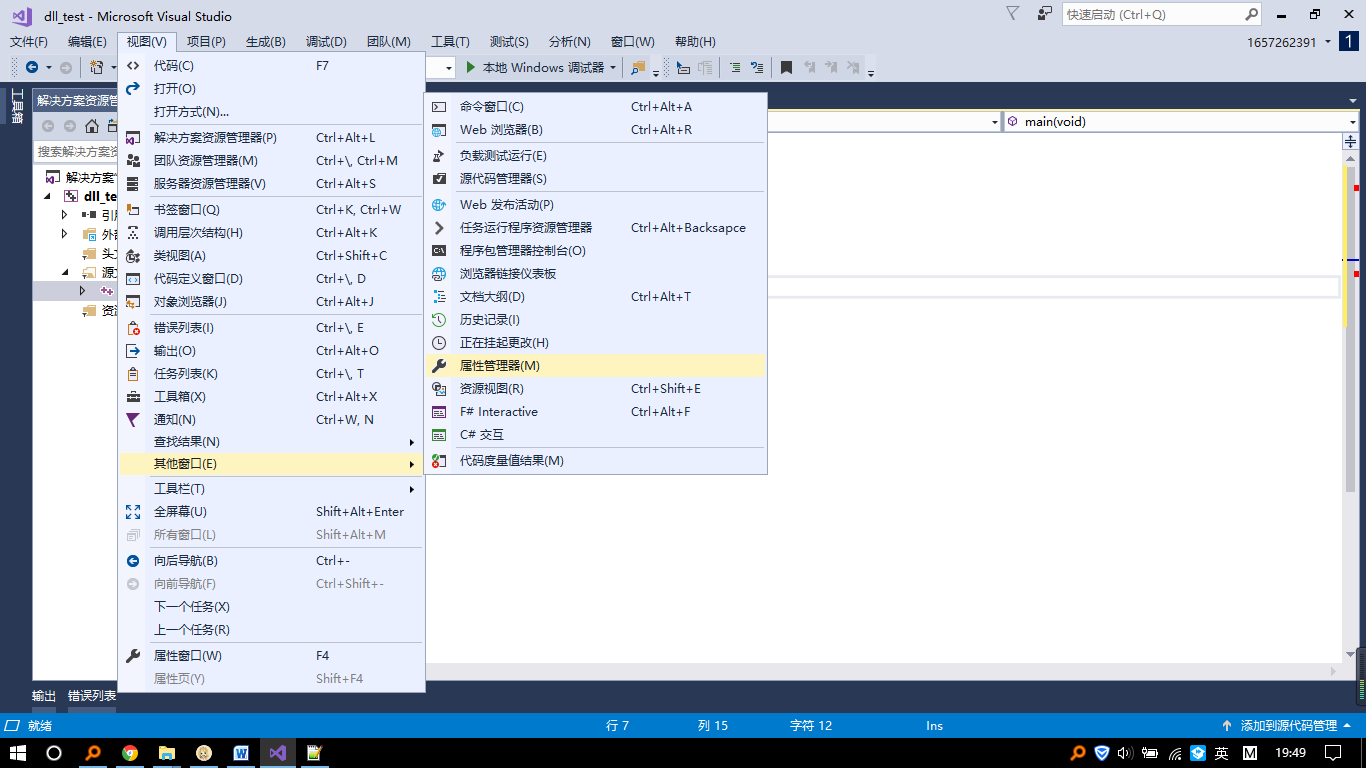Image resolution: width=1366 pixels, height=768 pixels.
Task: Click the volume icon in the system tray
Action: [x=1125, y=752]
